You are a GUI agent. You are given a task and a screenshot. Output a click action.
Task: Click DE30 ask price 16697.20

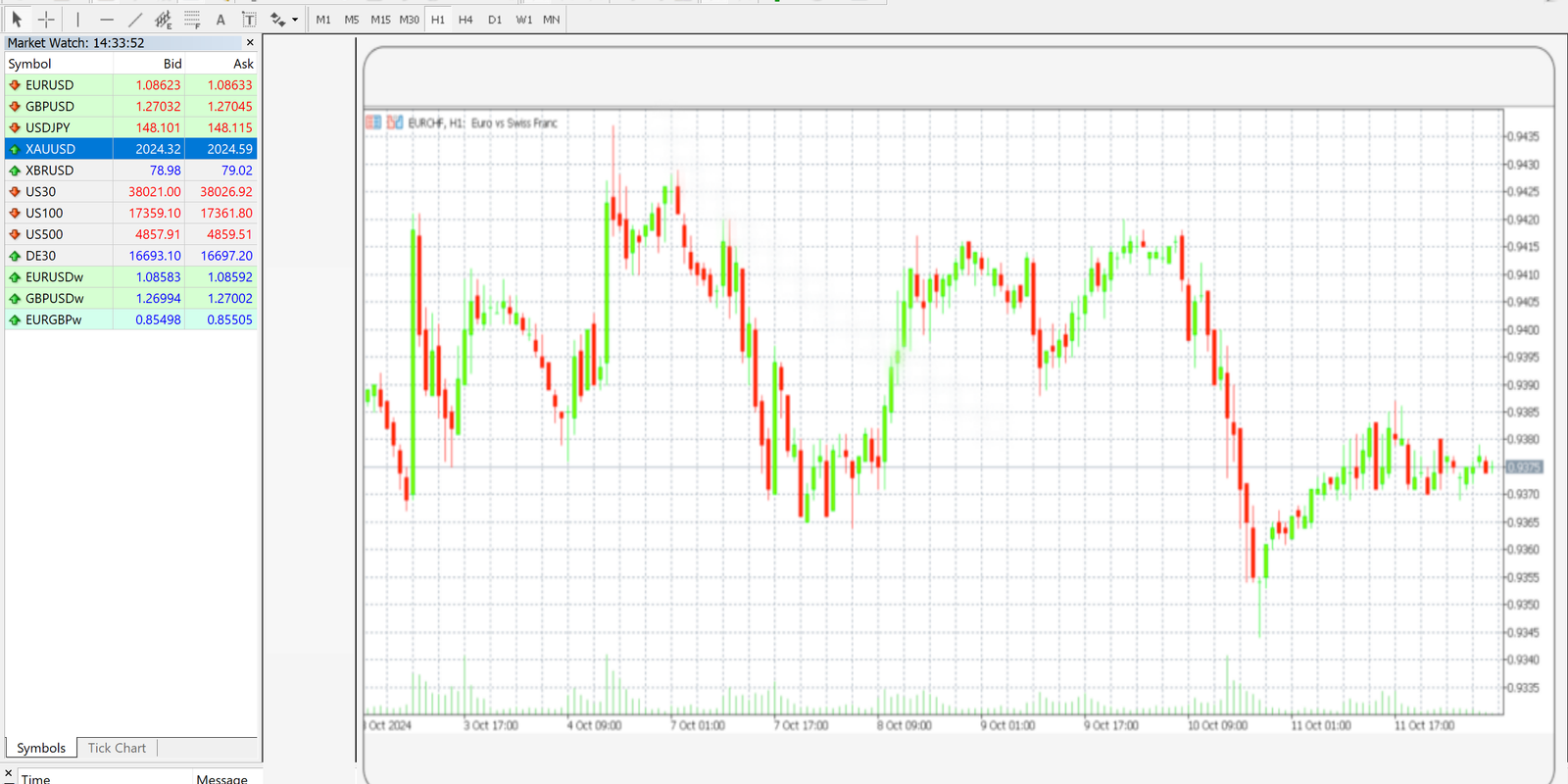(x=226, y=256)
